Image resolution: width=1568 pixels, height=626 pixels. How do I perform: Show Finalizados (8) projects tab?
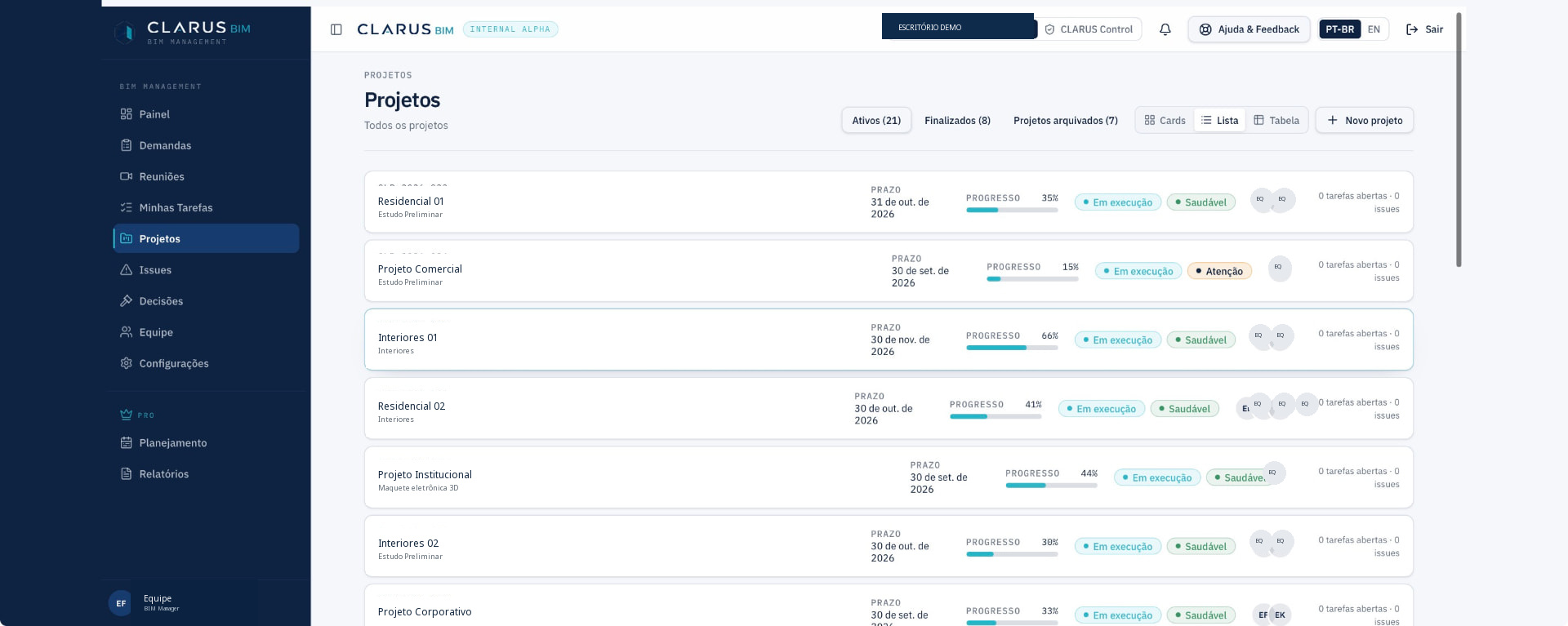[957, 120]
